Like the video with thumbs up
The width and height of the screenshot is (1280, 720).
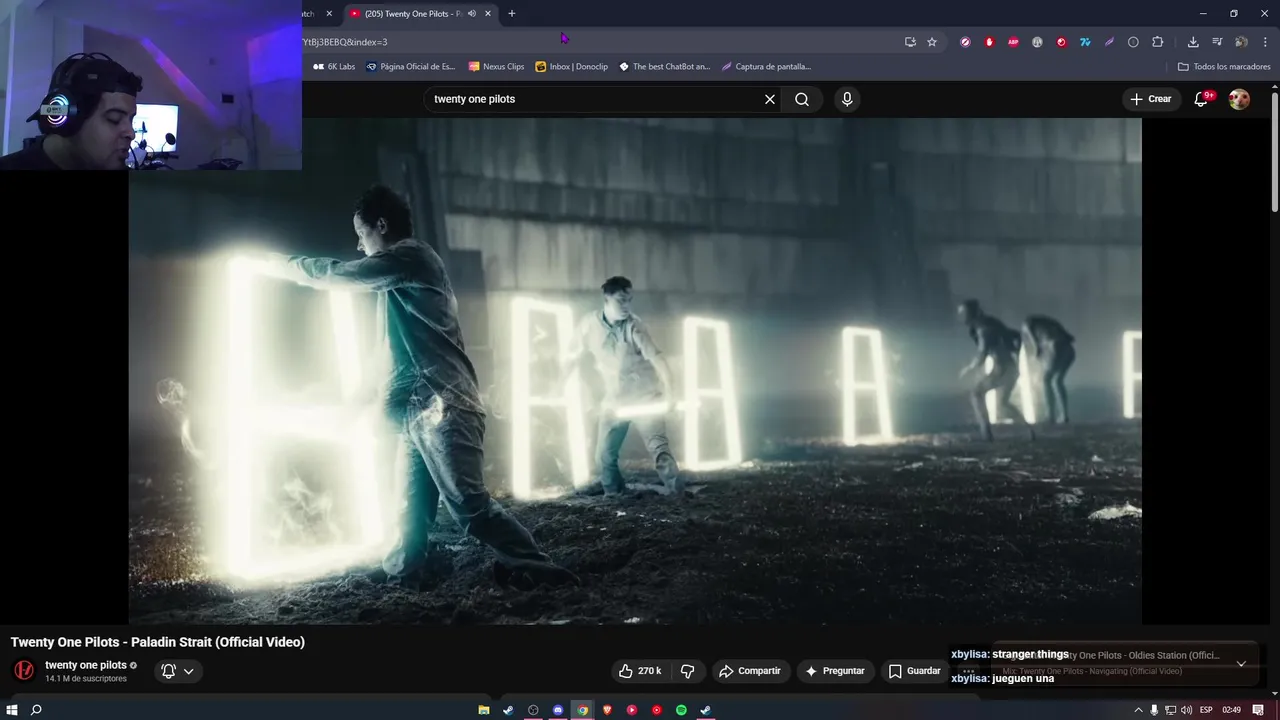click(640, 671)
